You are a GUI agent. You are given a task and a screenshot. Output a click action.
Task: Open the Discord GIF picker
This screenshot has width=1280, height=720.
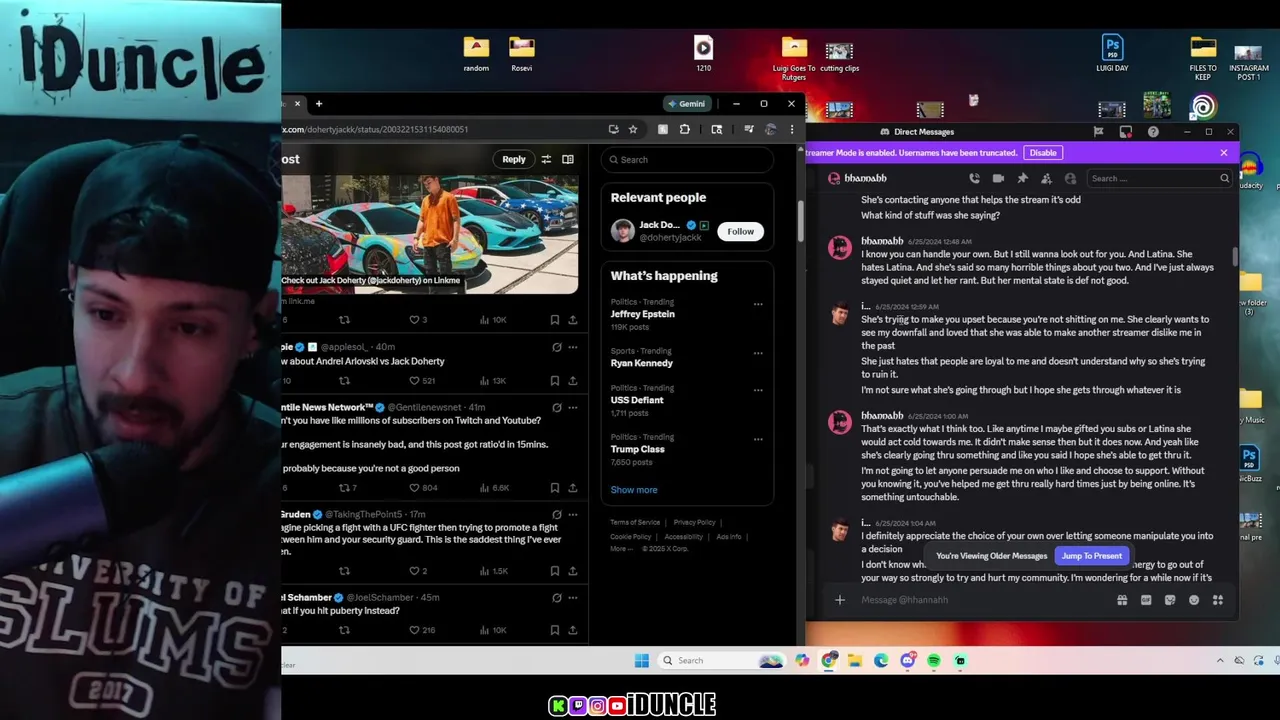(1146, 600)
